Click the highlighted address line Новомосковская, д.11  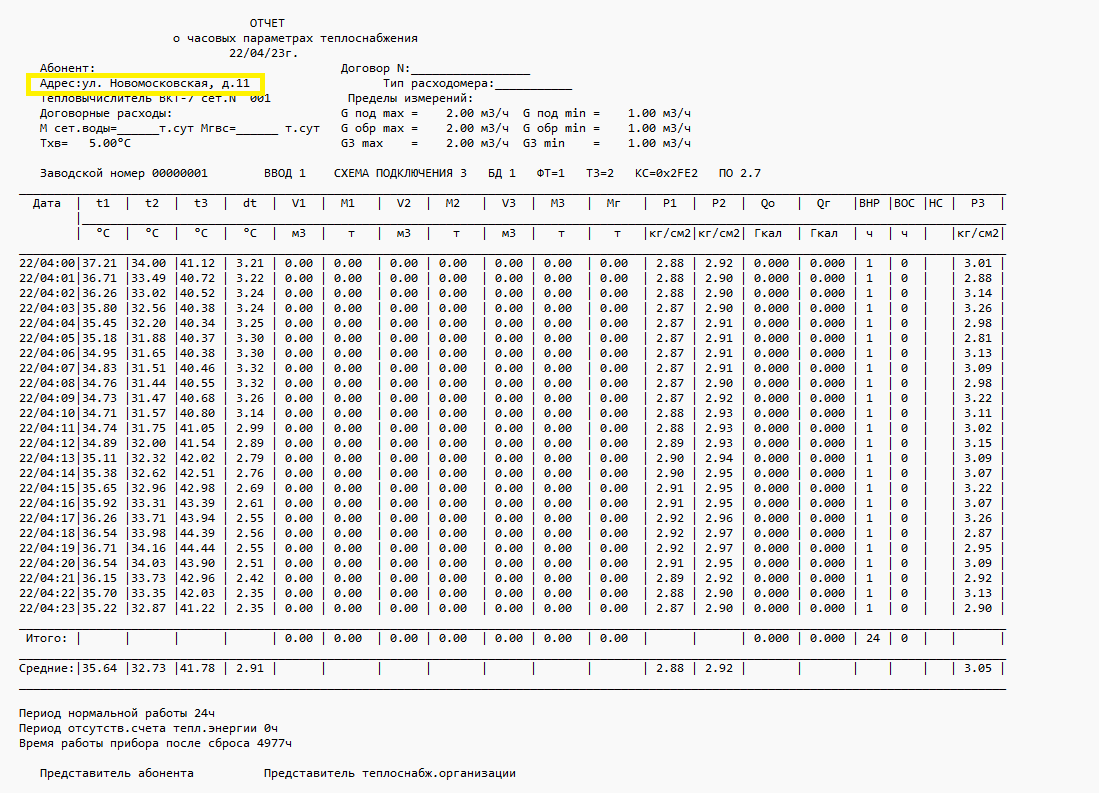click(x=144, y=84)
